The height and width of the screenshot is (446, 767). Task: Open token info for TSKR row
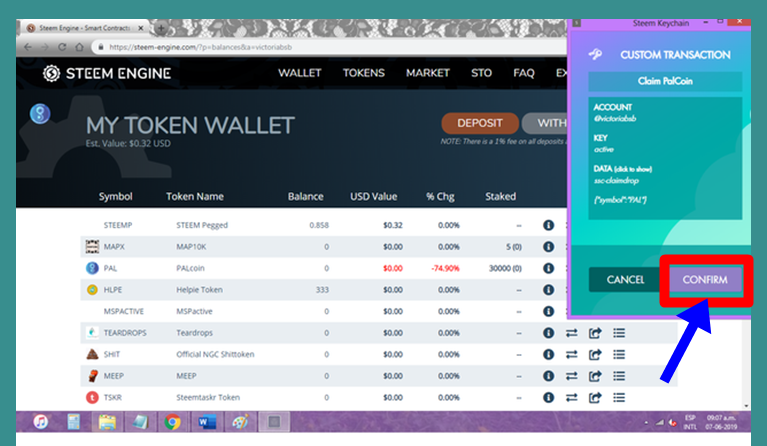tap(548, 398)
